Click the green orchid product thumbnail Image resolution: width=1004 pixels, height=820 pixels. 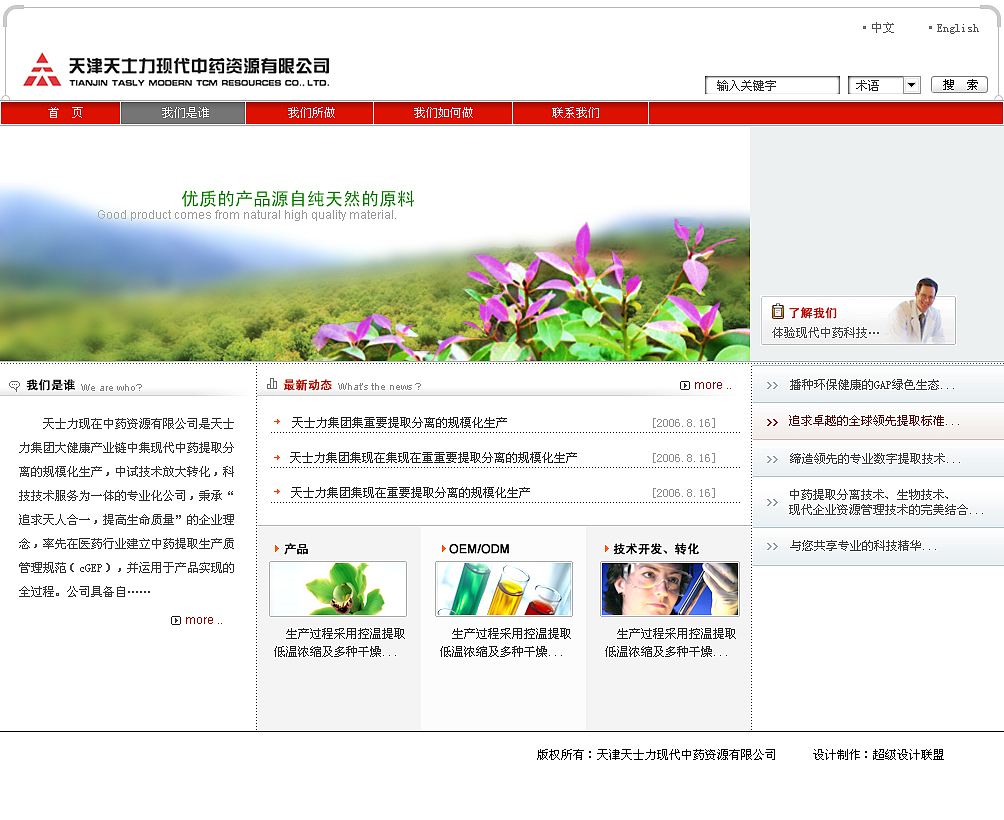[338, 589]
